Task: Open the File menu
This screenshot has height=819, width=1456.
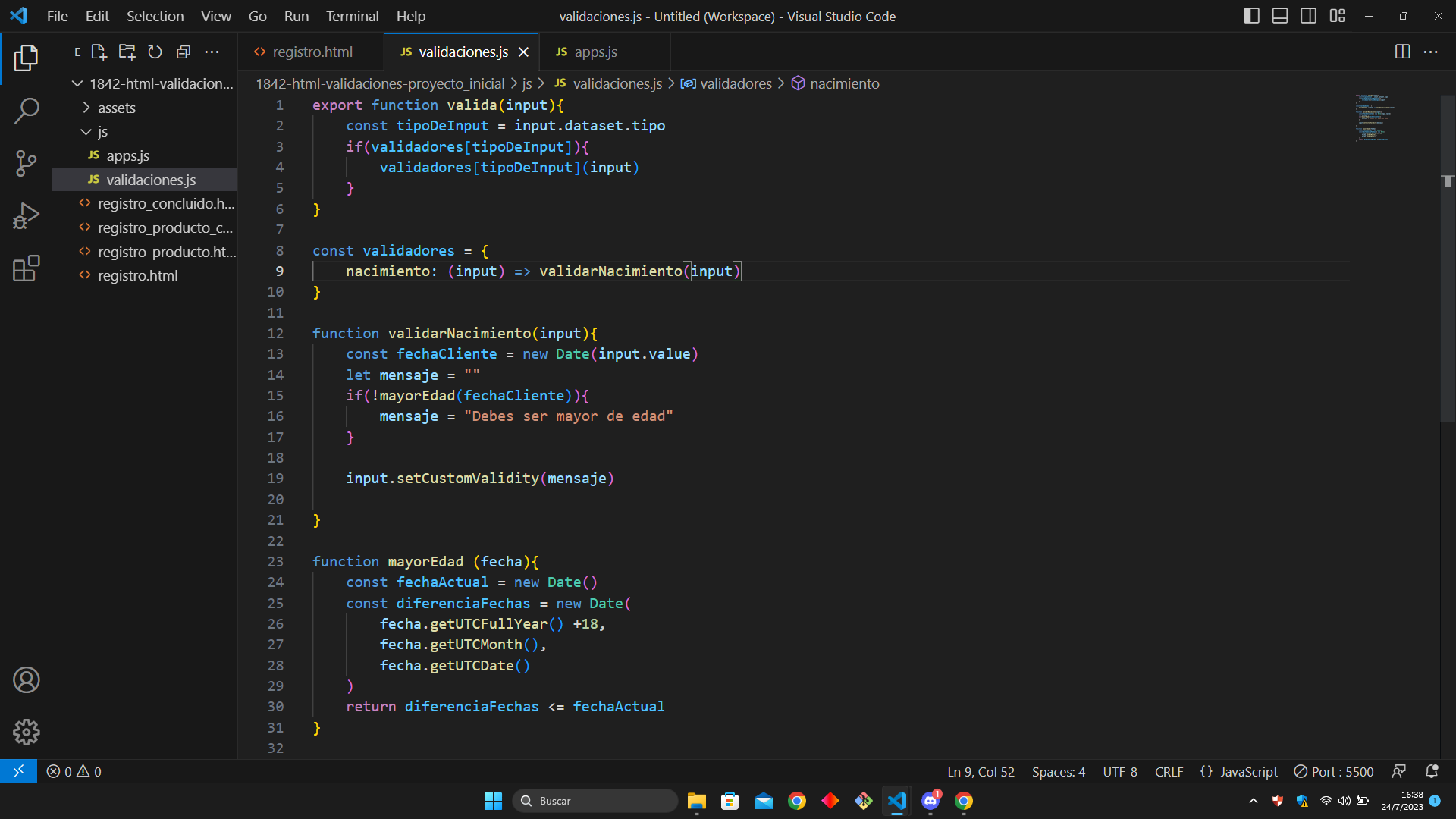Action: [57, 16]
